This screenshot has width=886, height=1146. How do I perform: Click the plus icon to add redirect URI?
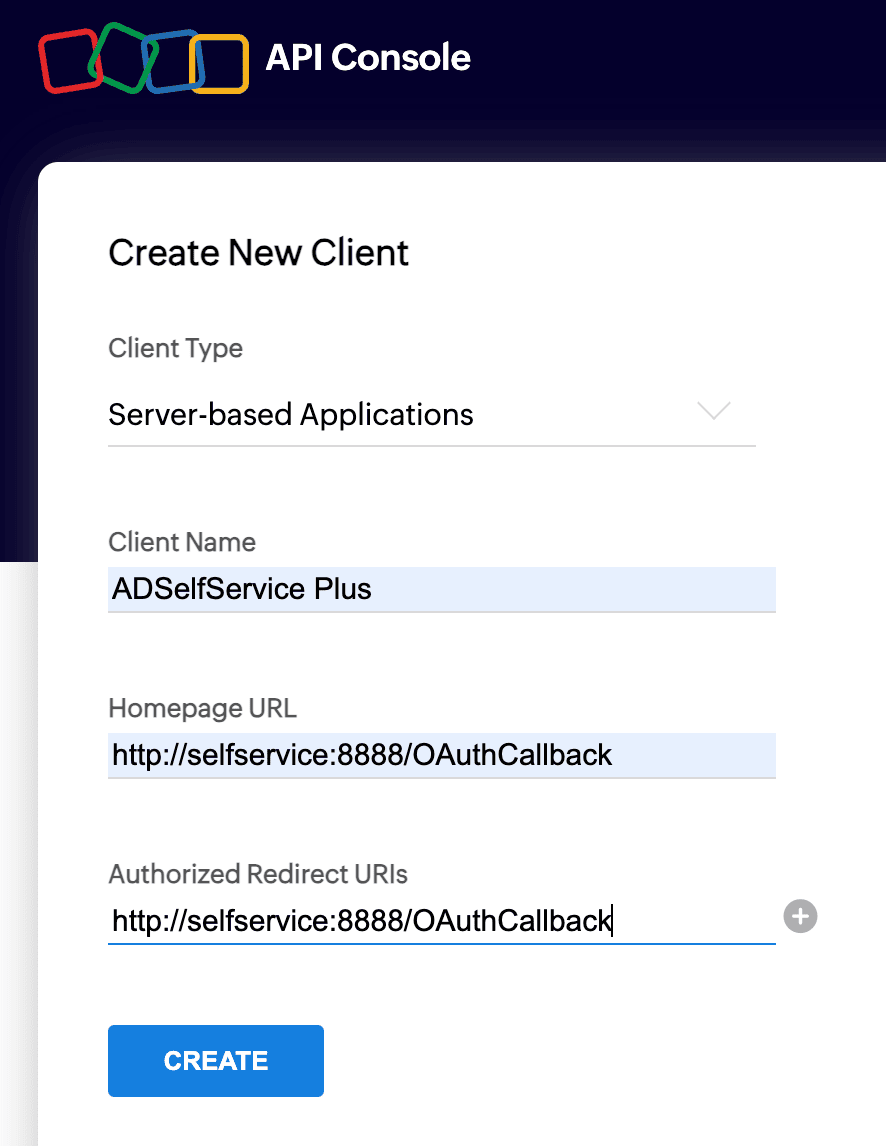pyautogui.click(x=800, y=916)
